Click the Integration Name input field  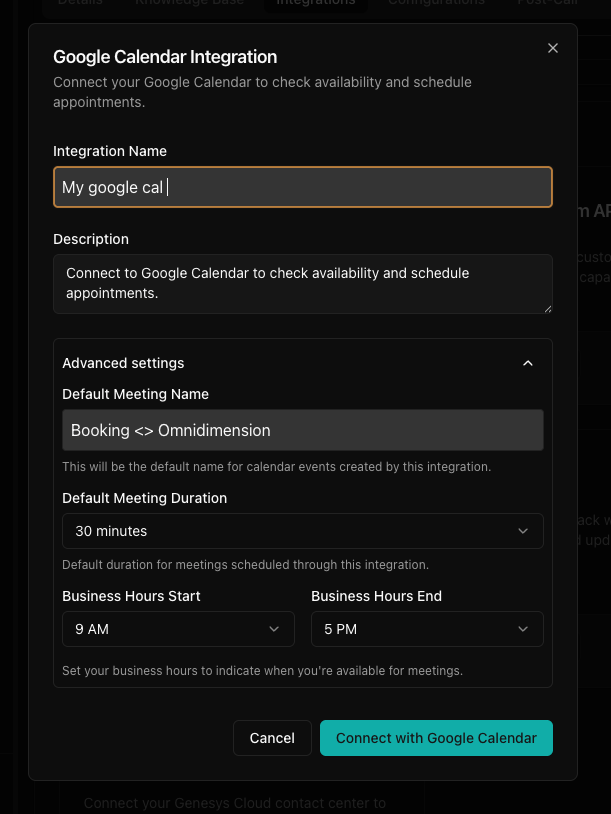303,187
